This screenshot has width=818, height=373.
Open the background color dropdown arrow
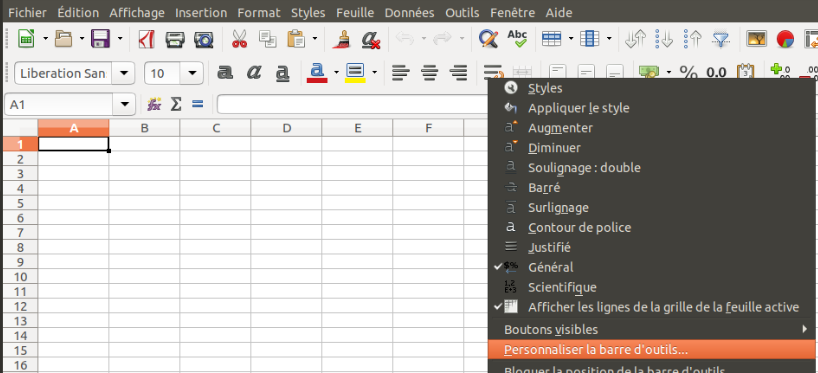375,73
